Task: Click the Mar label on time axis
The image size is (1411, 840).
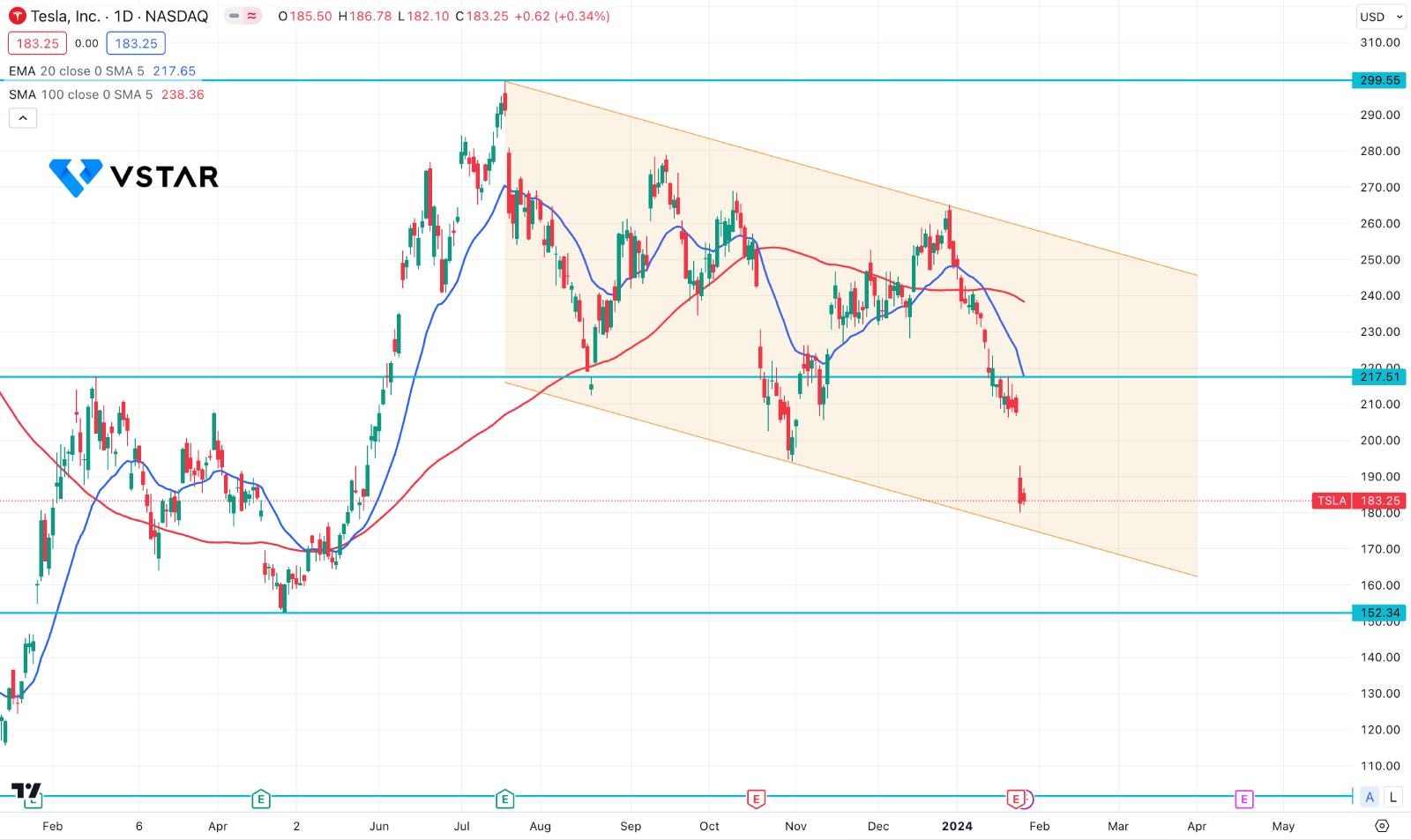Action: tap(1118, 826)
